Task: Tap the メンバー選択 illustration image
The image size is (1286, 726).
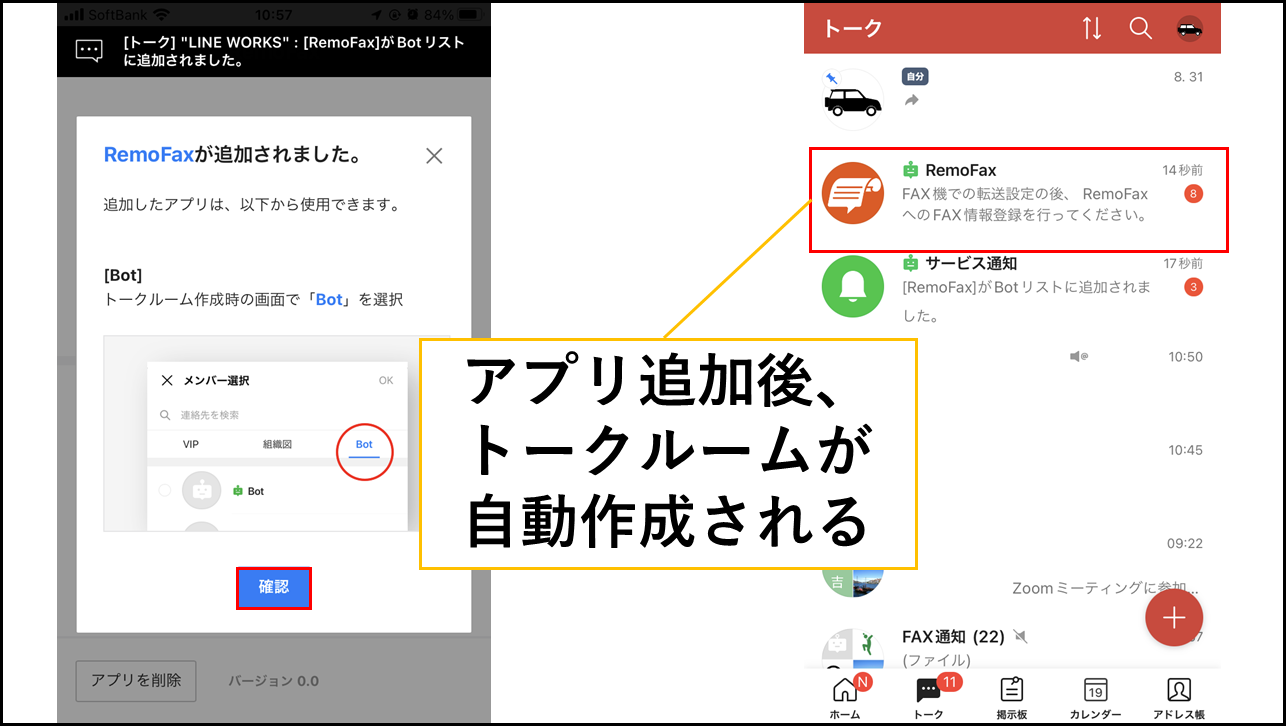Action: [x=277, y=434]
